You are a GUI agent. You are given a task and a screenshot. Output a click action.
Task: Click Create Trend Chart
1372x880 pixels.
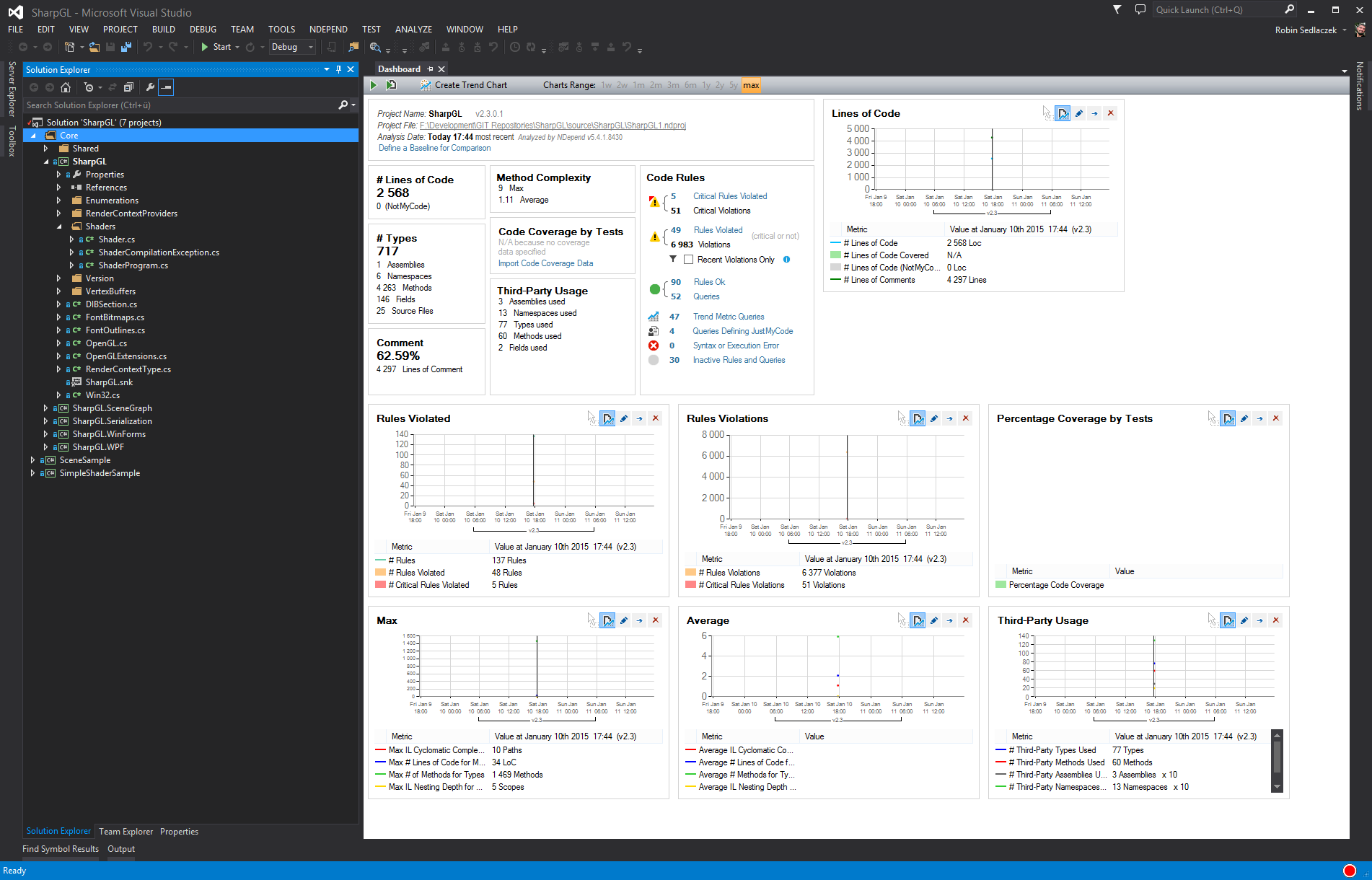click(x=464, y=85)
